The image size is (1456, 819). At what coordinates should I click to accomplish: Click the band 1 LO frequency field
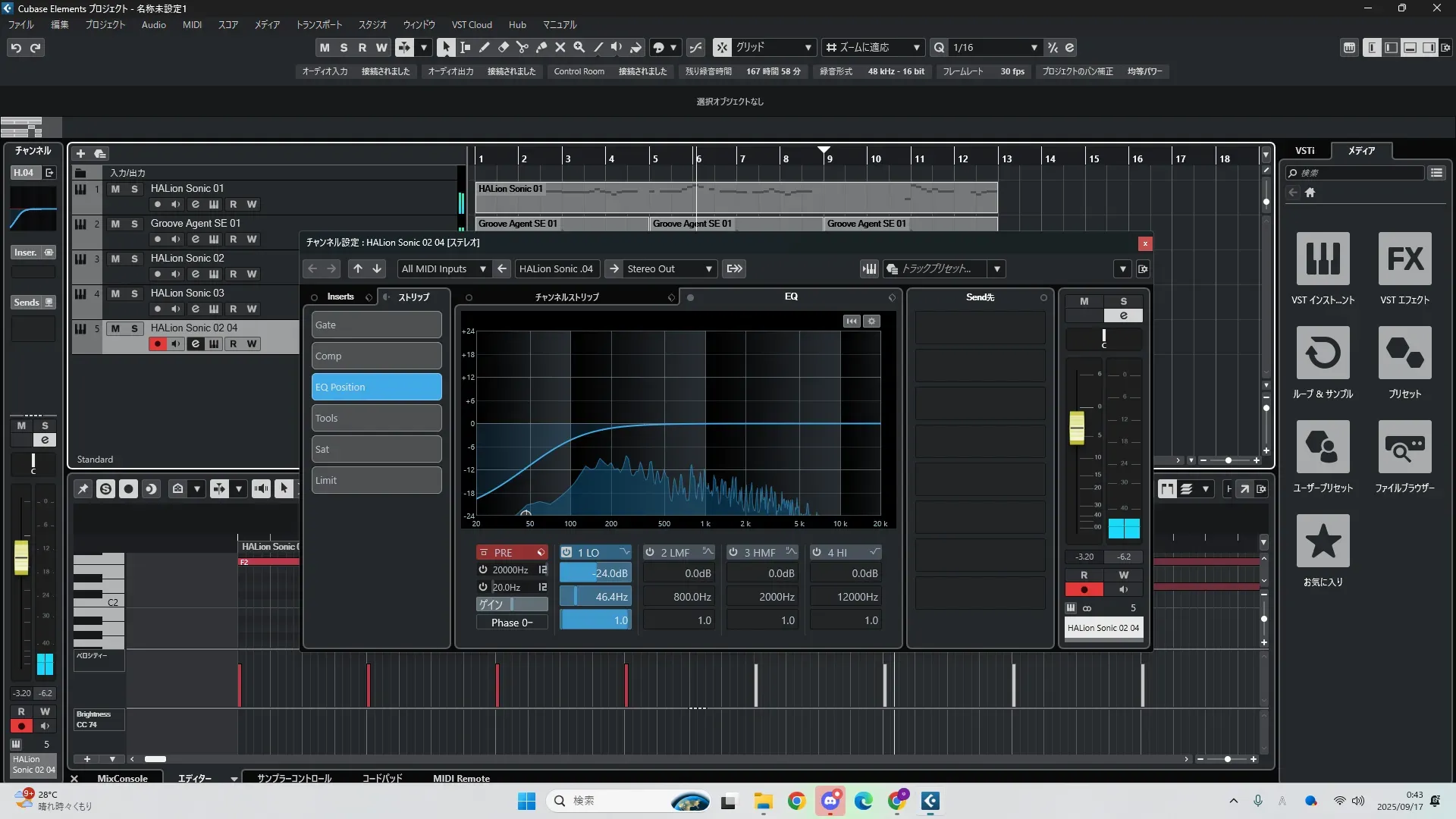click(595, 597)
